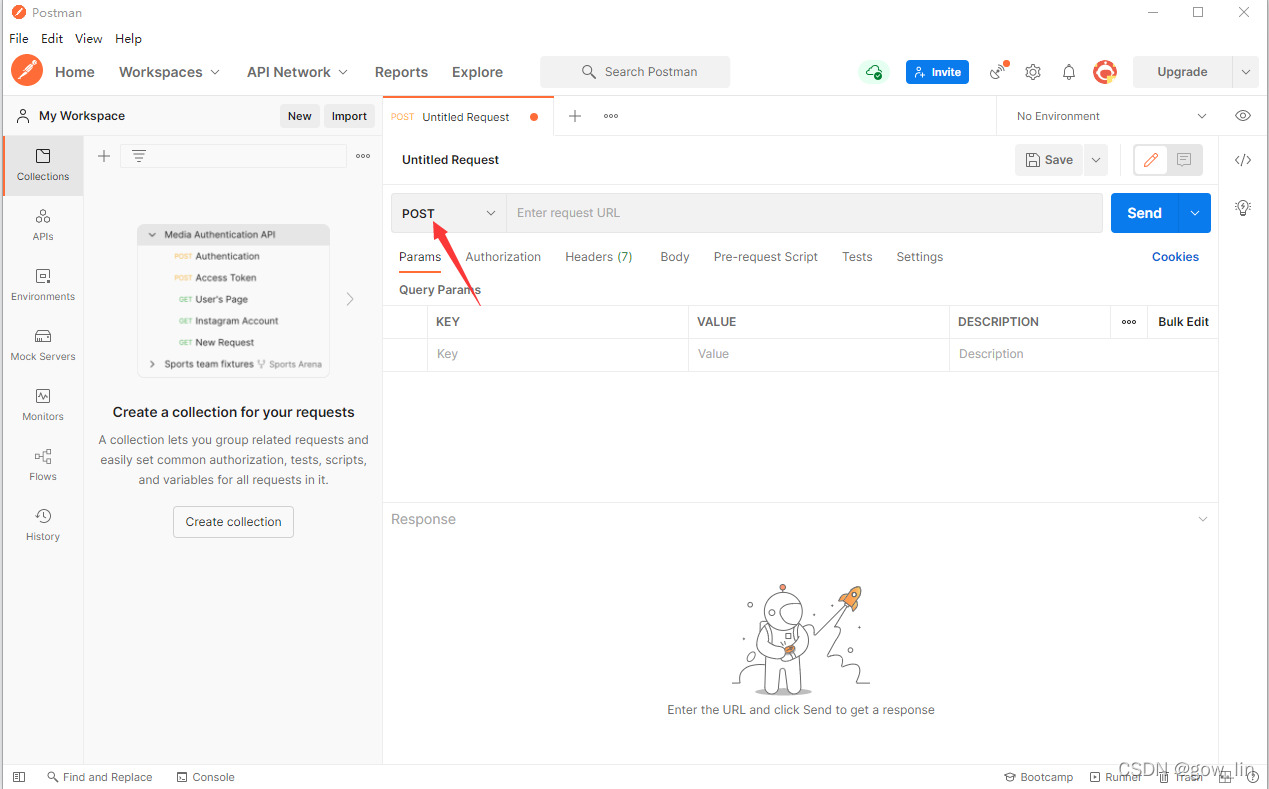
Task: Switch to the Authorization tab
Action: click(503, 257)
